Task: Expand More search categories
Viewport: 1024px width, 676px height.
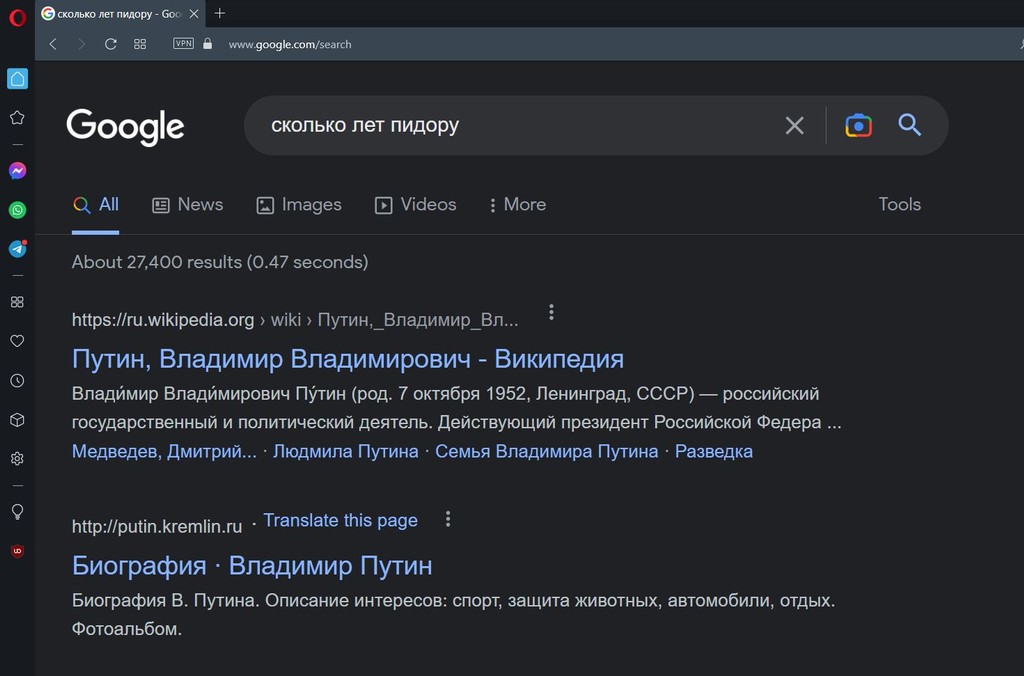Action: click(x=517, y=204)
